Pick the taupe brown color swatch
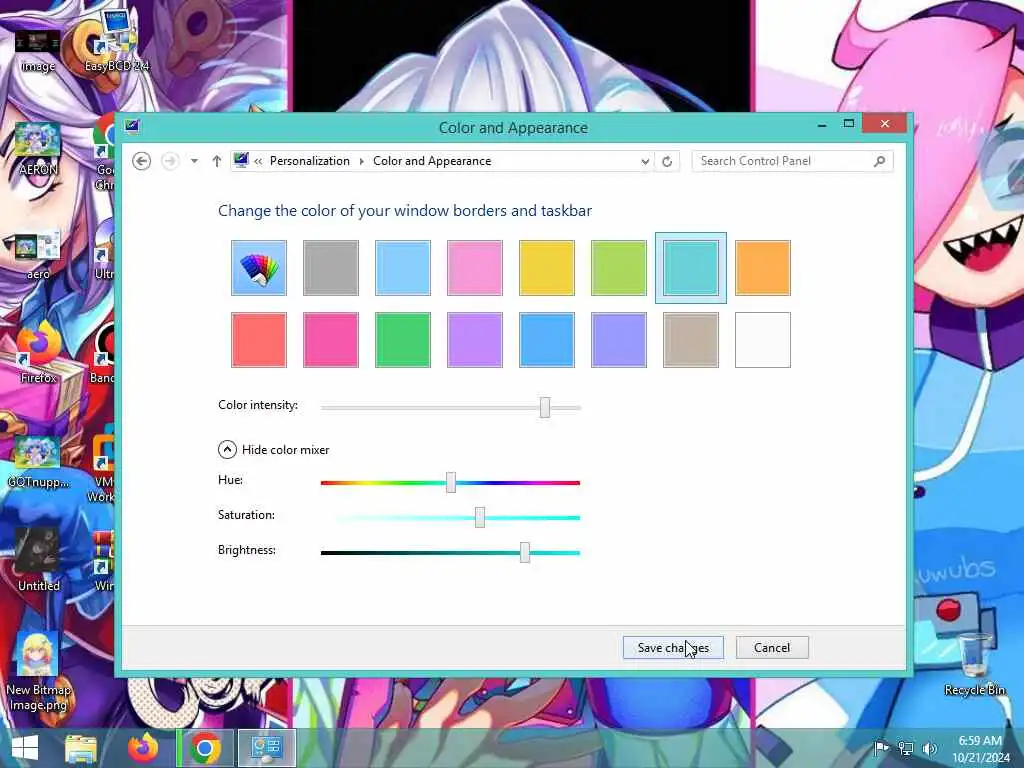 point(691,340)
